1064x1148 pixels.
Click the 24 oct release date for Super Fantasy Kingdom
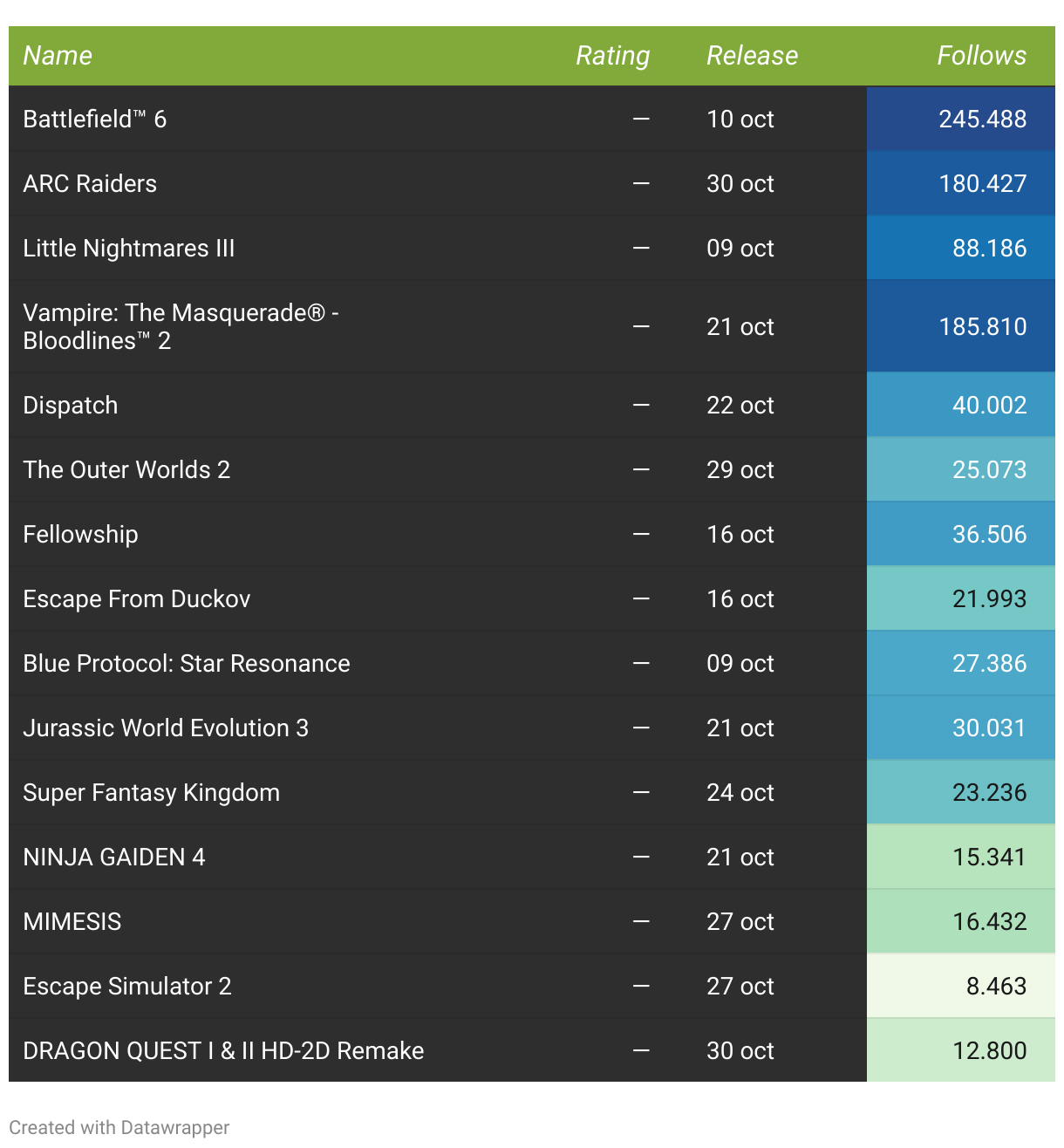740,793
